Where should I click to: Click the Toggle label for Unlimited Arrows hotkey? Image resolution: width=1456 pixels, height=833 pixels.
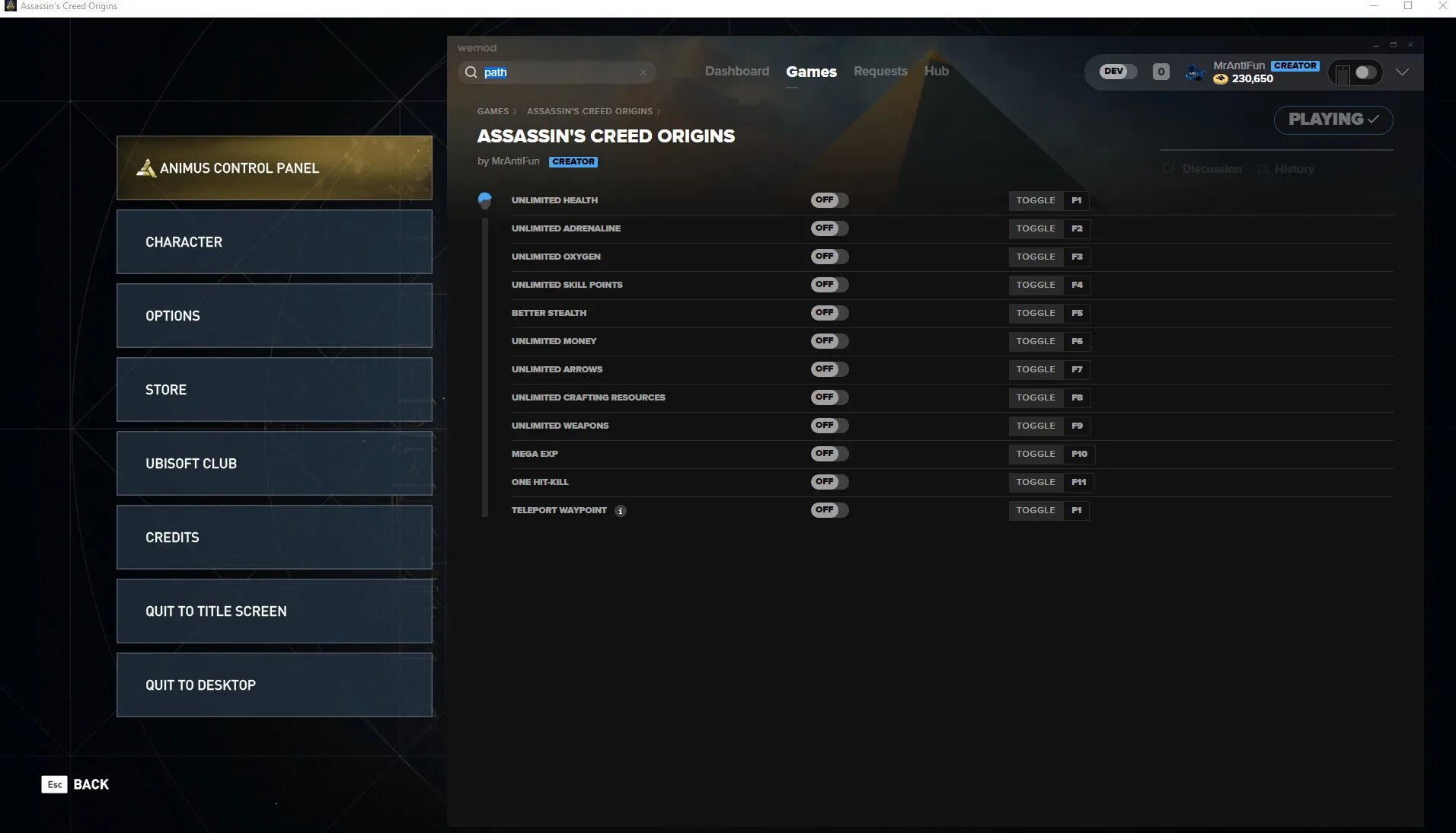pos(1036,370)
